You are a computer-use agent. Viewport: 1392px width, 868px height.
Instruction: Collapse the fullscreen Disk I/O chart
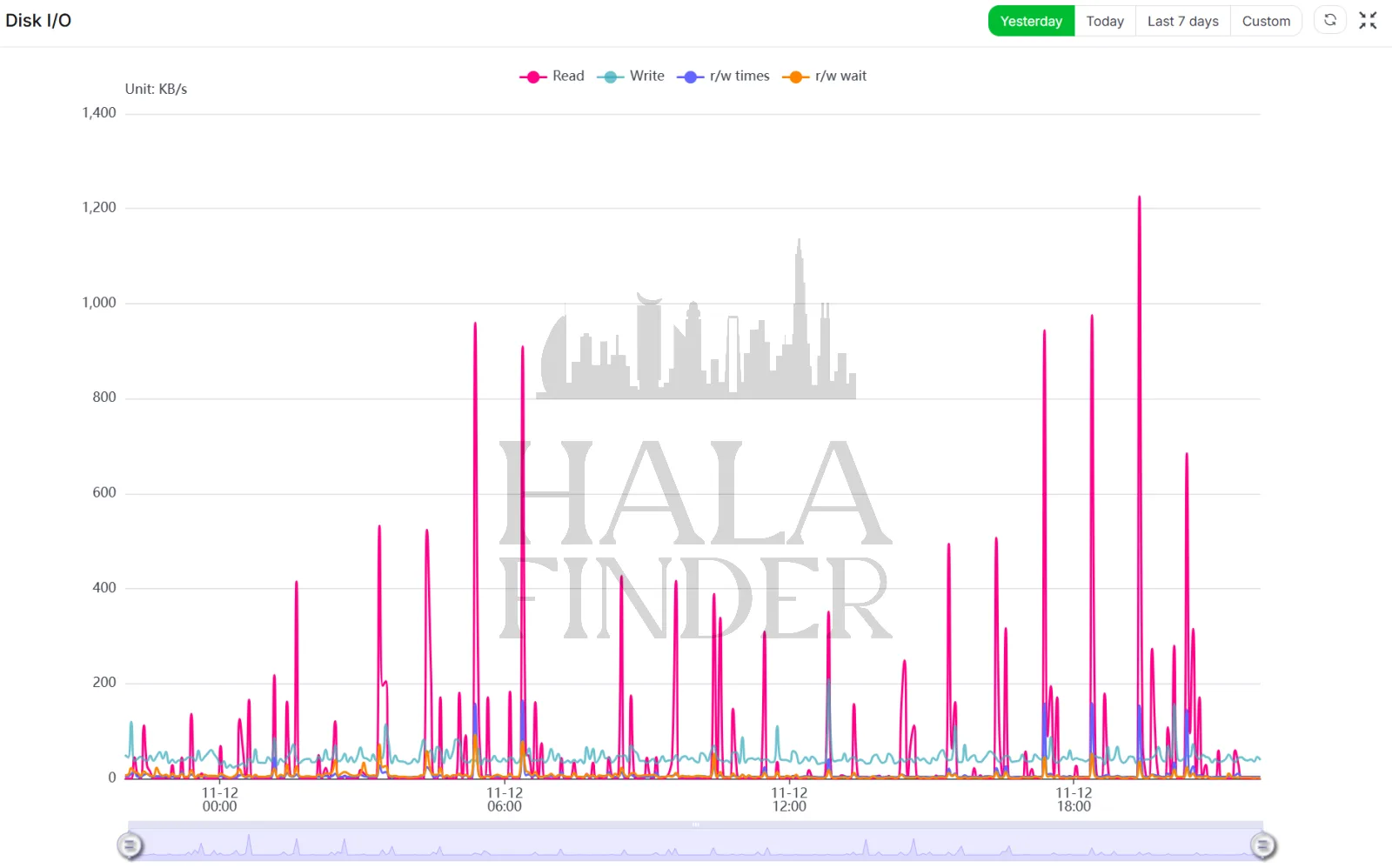1368,20
